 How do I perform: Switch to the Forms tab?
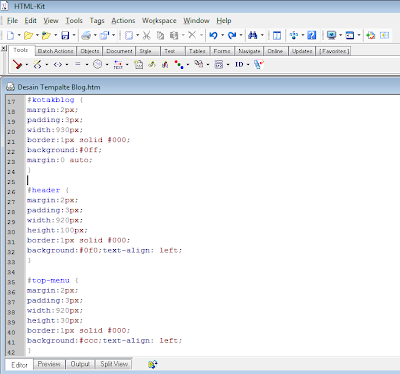pyautogui.click(x=222, y=51)
